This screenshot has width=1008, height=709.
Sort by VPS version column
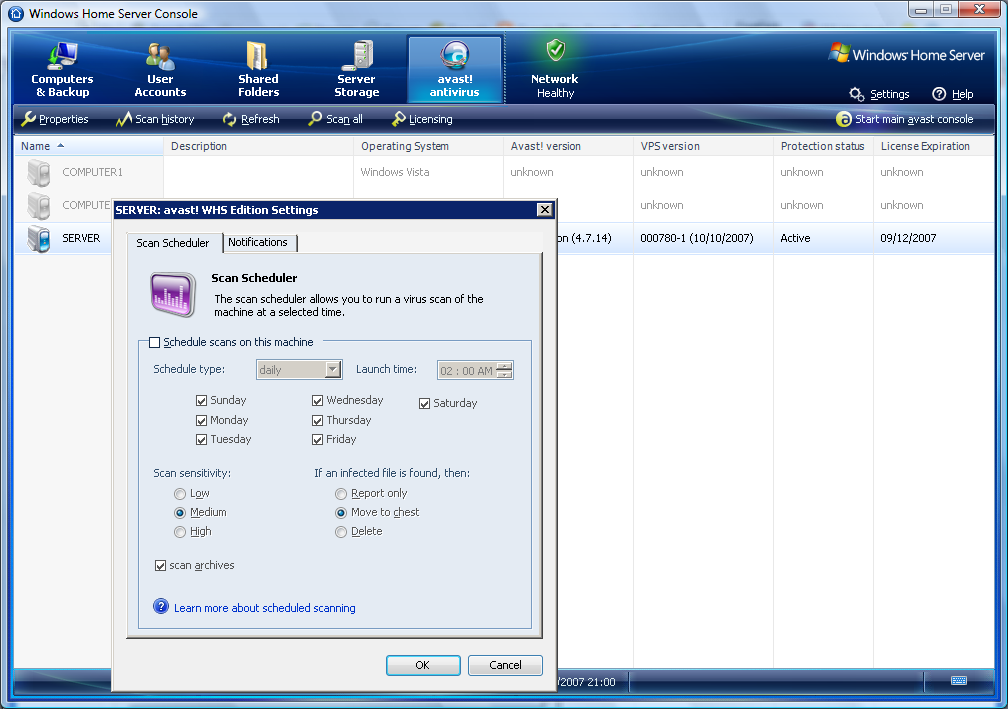[x=703, y=146]
